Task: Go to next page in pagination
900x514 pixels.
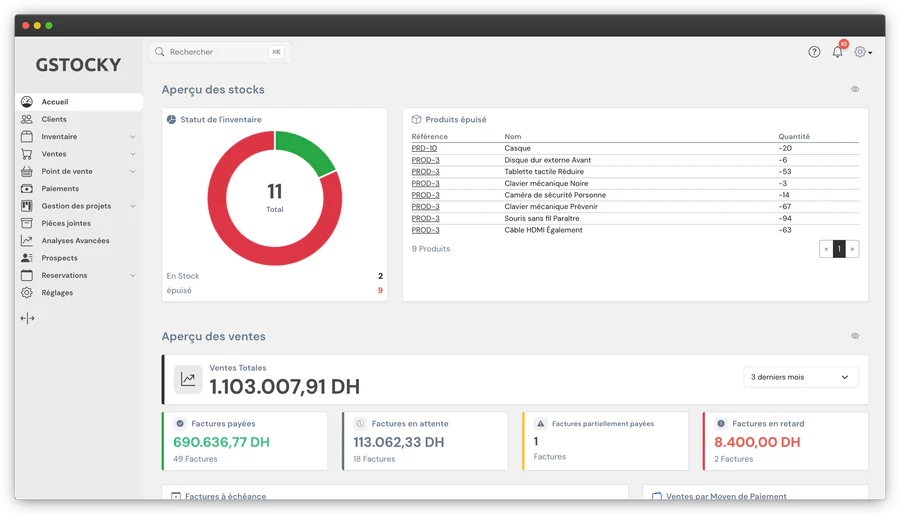Action: [x=852, y=249]
